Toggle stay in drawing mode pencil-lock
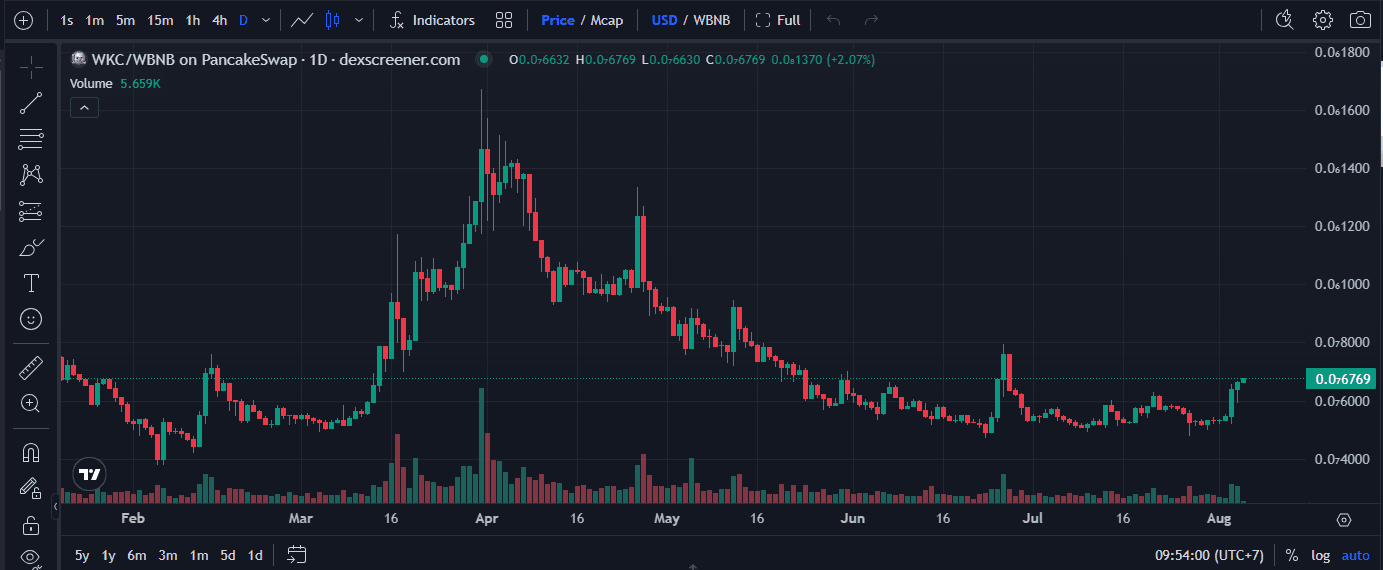The image size is (1383, 570). [x=31, y=488]
